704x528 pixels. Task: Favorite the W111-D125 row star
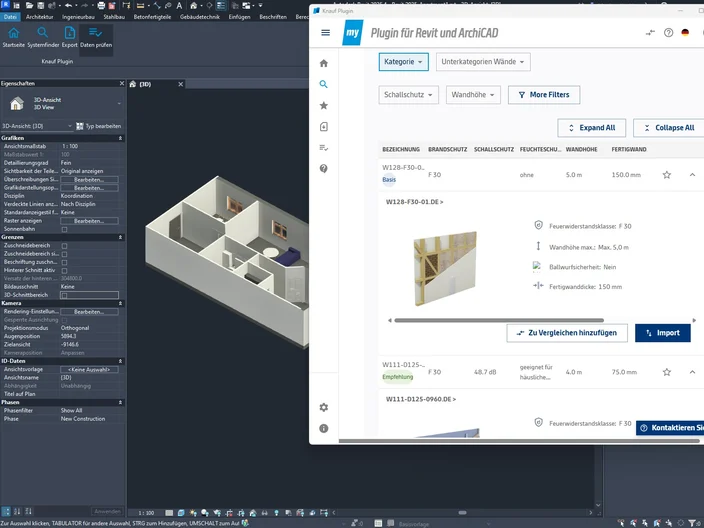667,372
